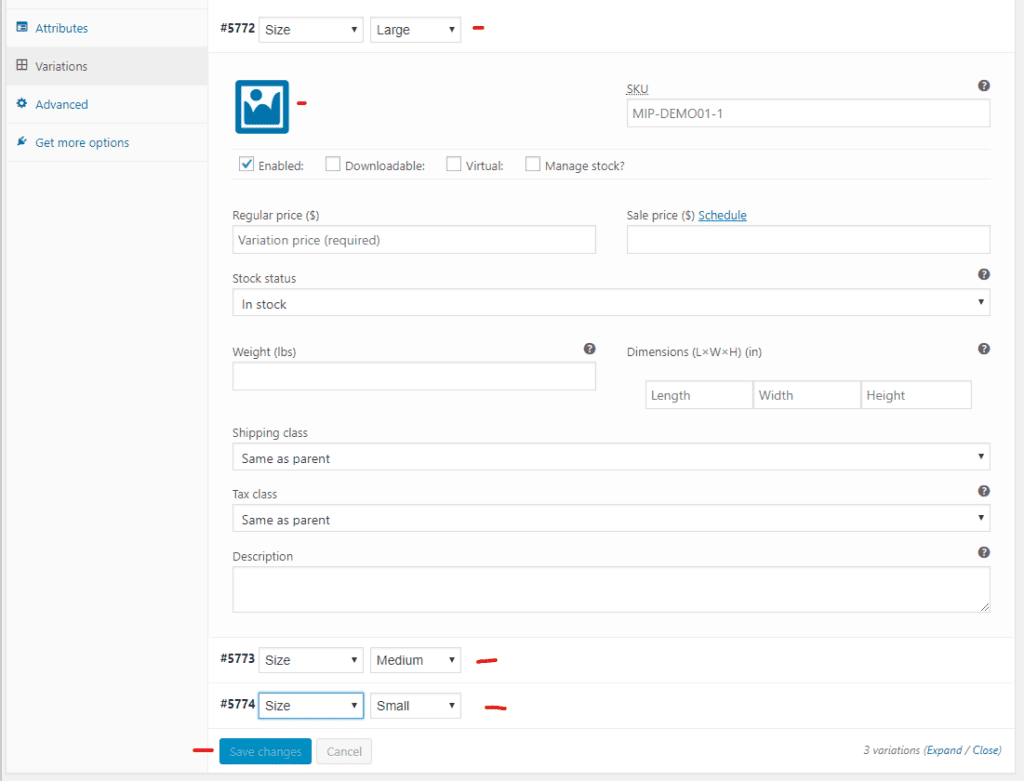Image resolution: width=1024 pixels, height=781 pixels.
Task: Click the Schedule sale price link
Action: [x=722, y=215]
